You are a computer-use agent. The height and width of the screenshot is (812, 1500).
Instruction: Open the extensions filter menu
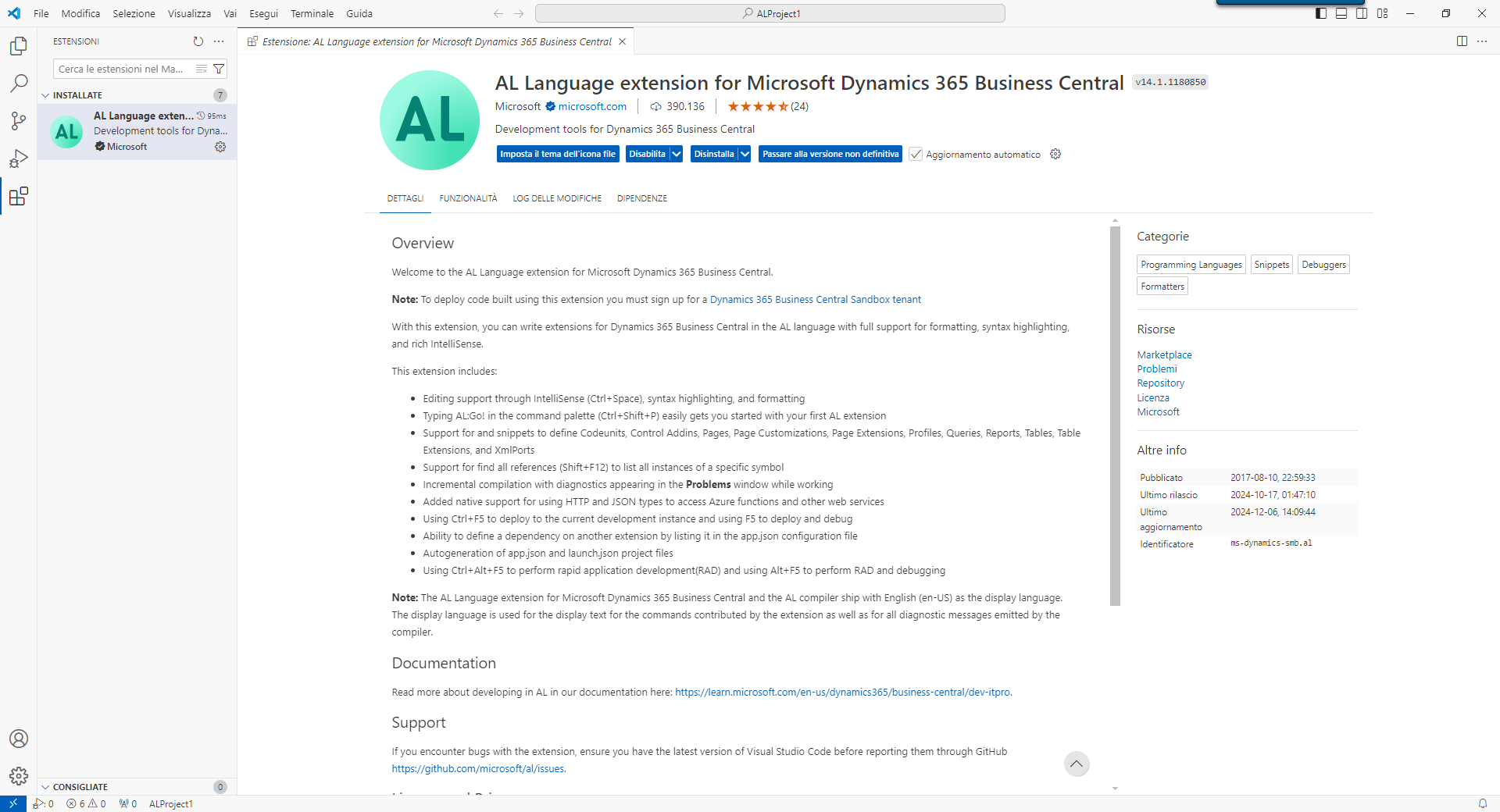(x=219, y=69)
